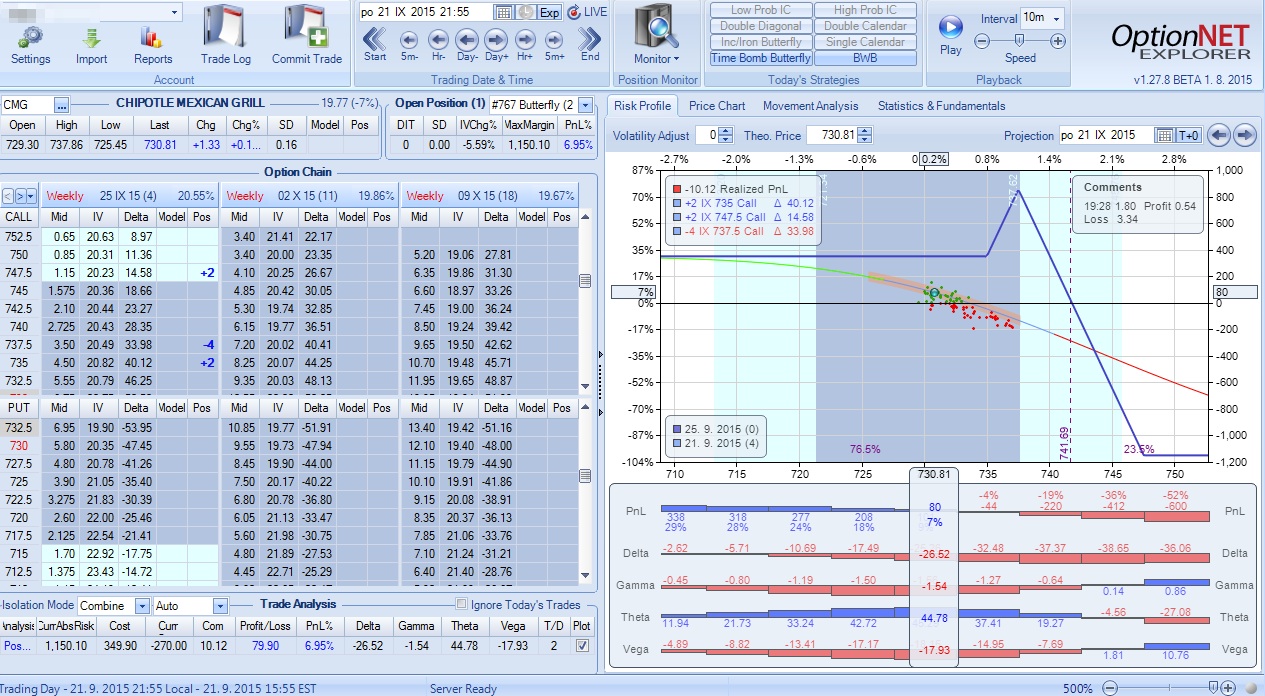Select the Risk Profile tab
The height and width of the screenshot is (696, 1265).
[643, 106]
